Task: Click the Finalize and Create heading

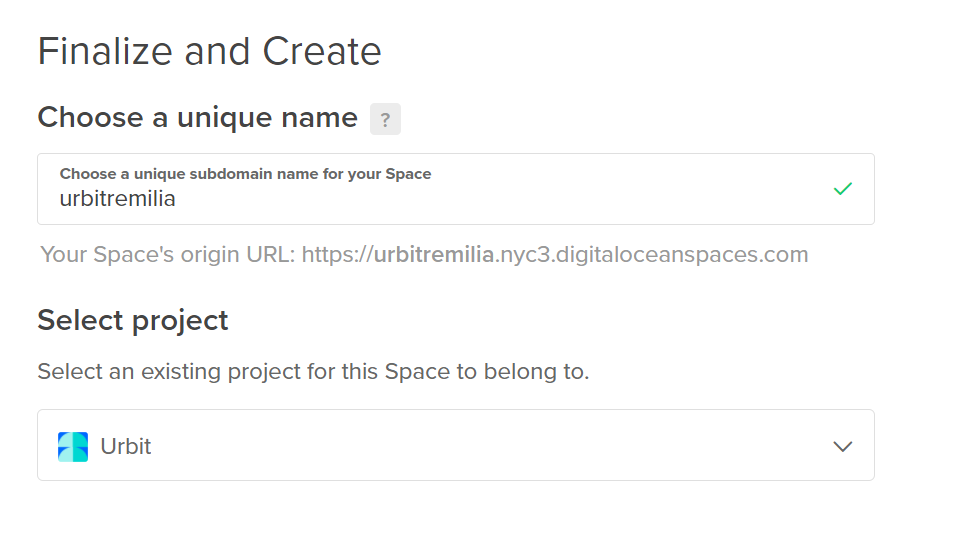Action: [x=209, y=51]
